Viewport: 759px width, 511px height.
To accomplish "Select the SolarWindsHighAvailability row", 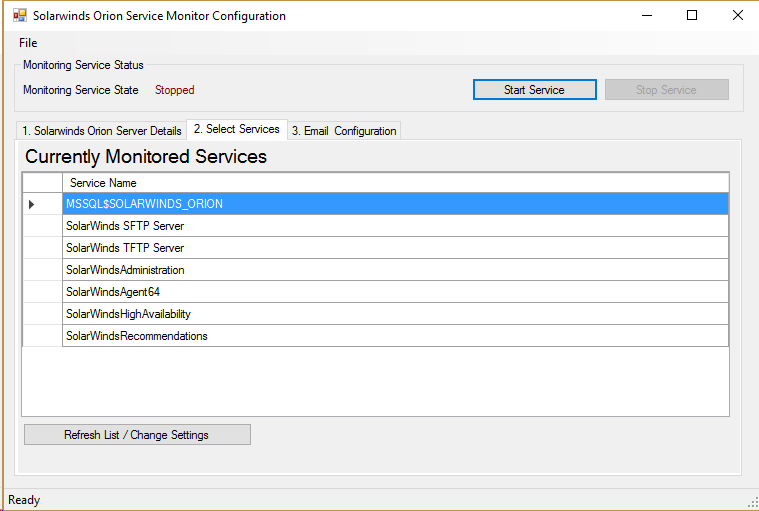I will [395, 314].
